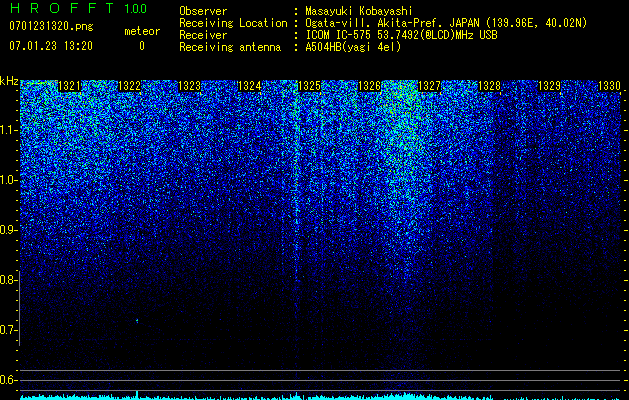
Task: Click the 0.9 frequency axis label
Action: [x=8, y=230]
